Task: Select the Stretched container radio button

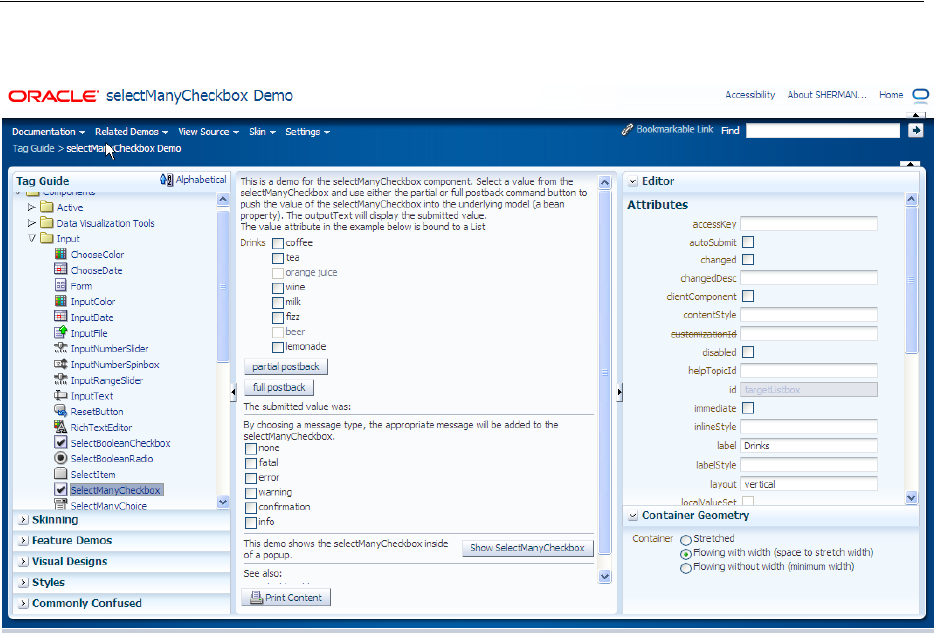Action: pyautogui.click(x=686, y=540)
